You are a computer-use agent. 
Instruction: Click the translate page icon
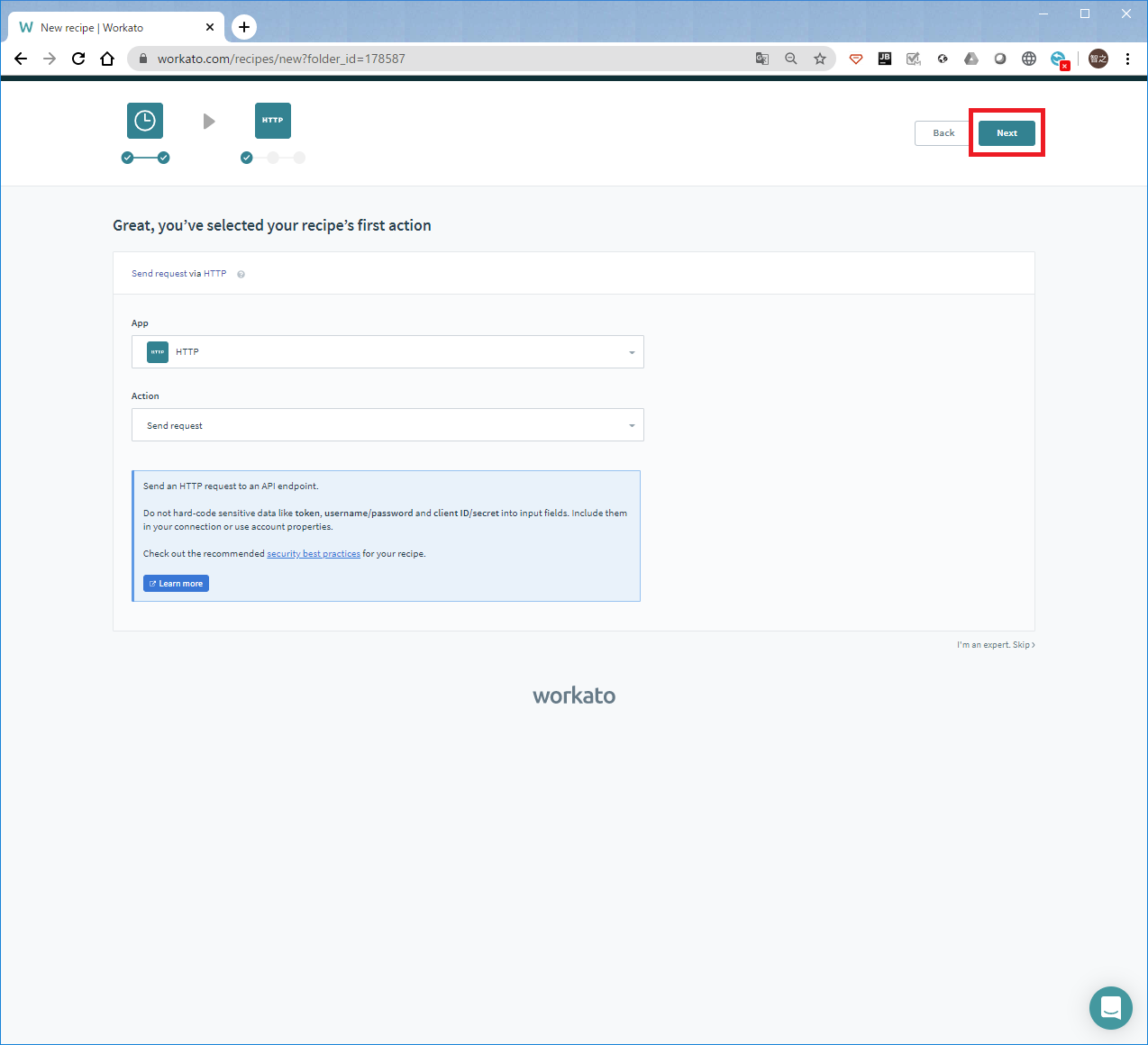[762, 59]
